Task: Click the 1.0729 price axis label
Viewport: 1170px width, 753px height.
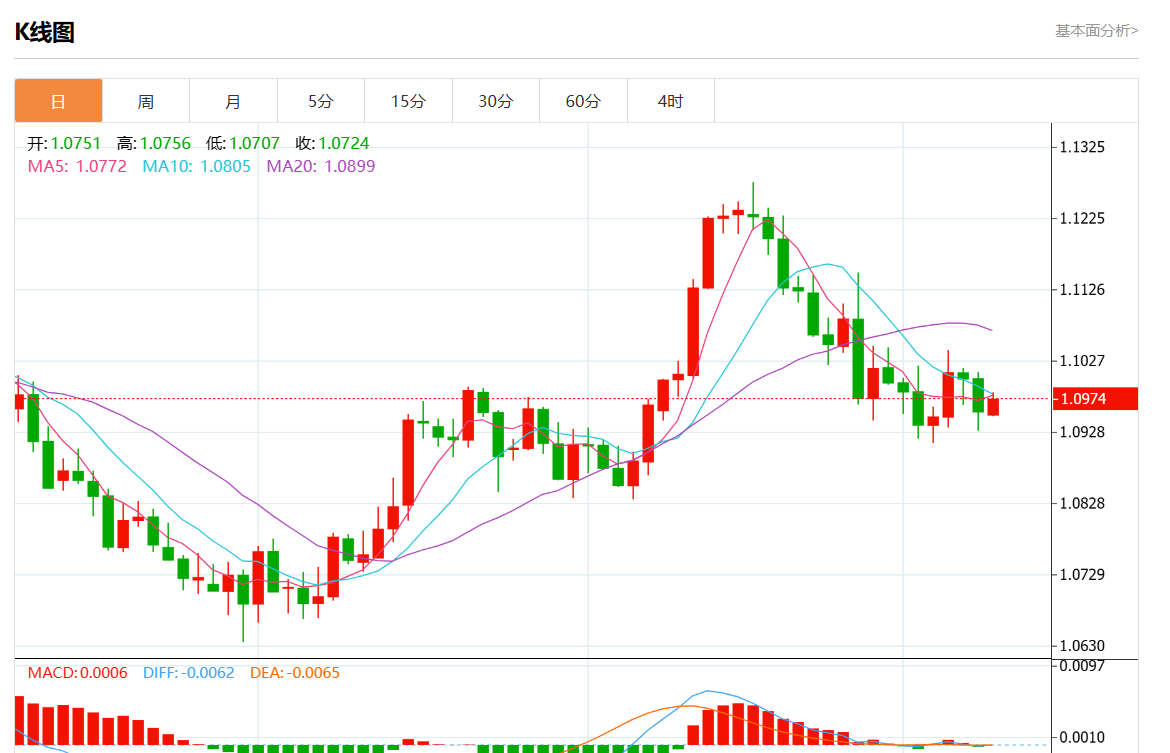Action: pyautogui.click(x=1082, y=575)
